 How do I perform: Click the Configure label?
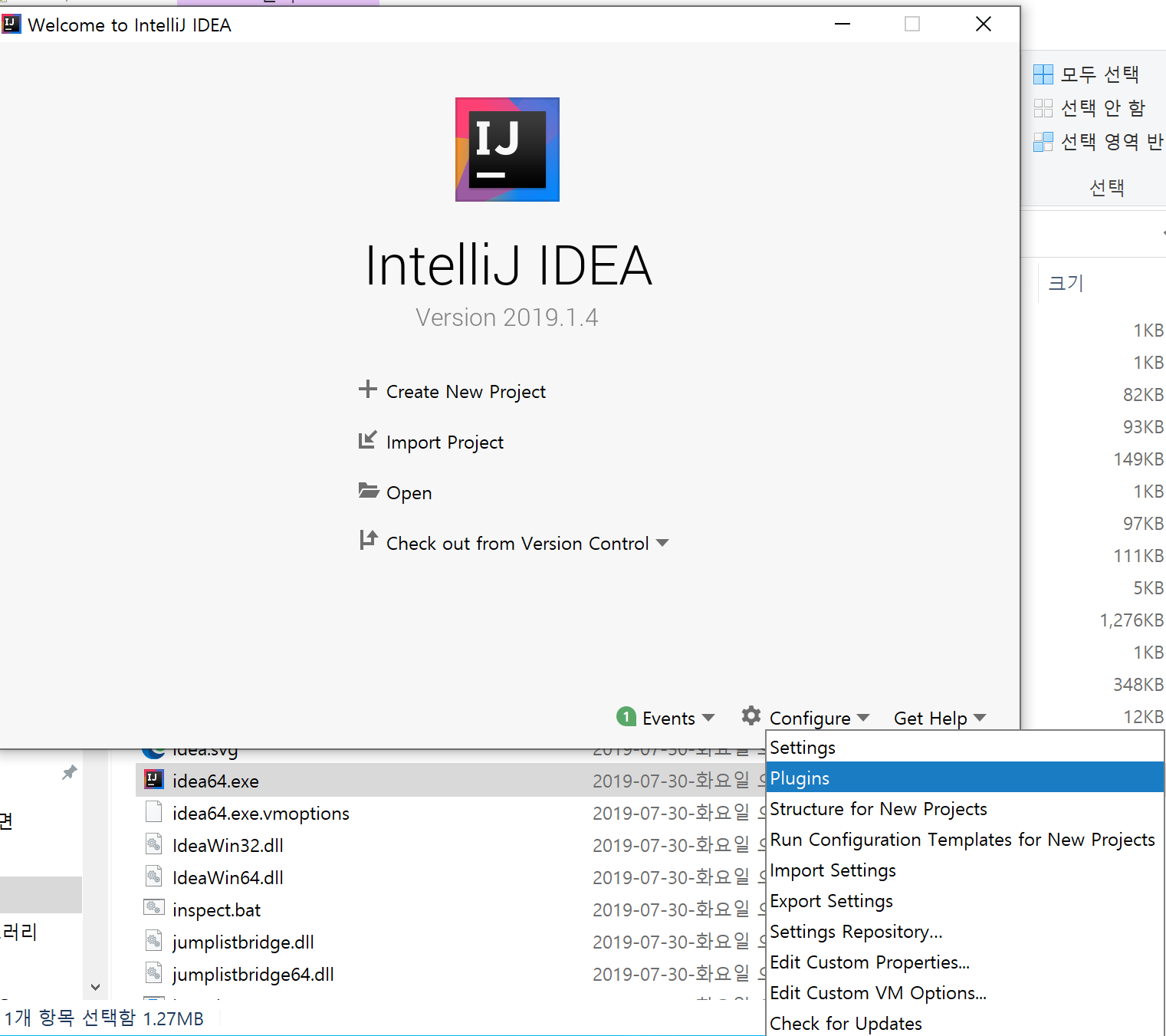[x=810, y=719]
